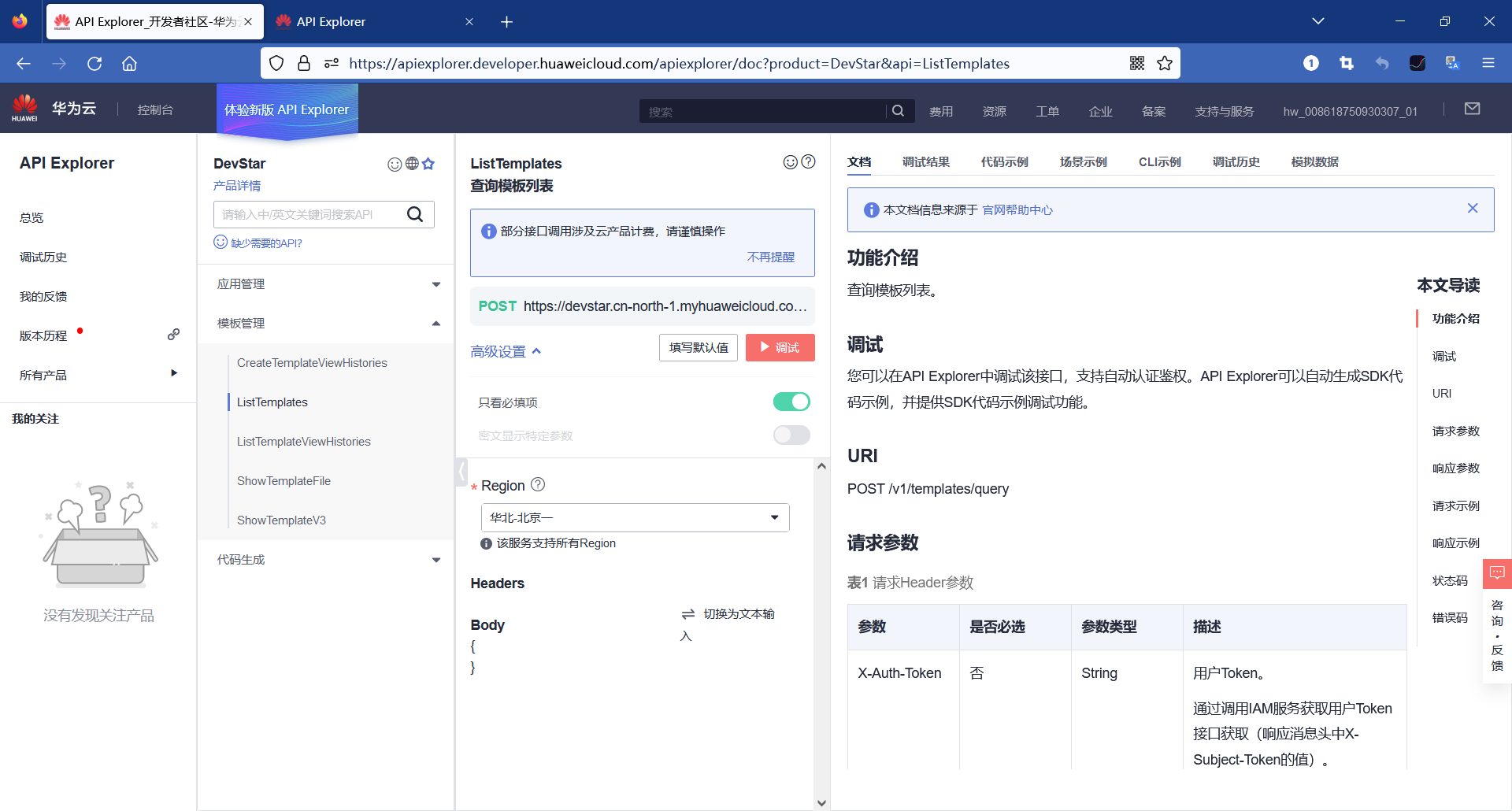Viewport: 1512px width, 811px height.
Task: Open the Region dropdown 华北-北京一
Action: [x=635, y=517]
